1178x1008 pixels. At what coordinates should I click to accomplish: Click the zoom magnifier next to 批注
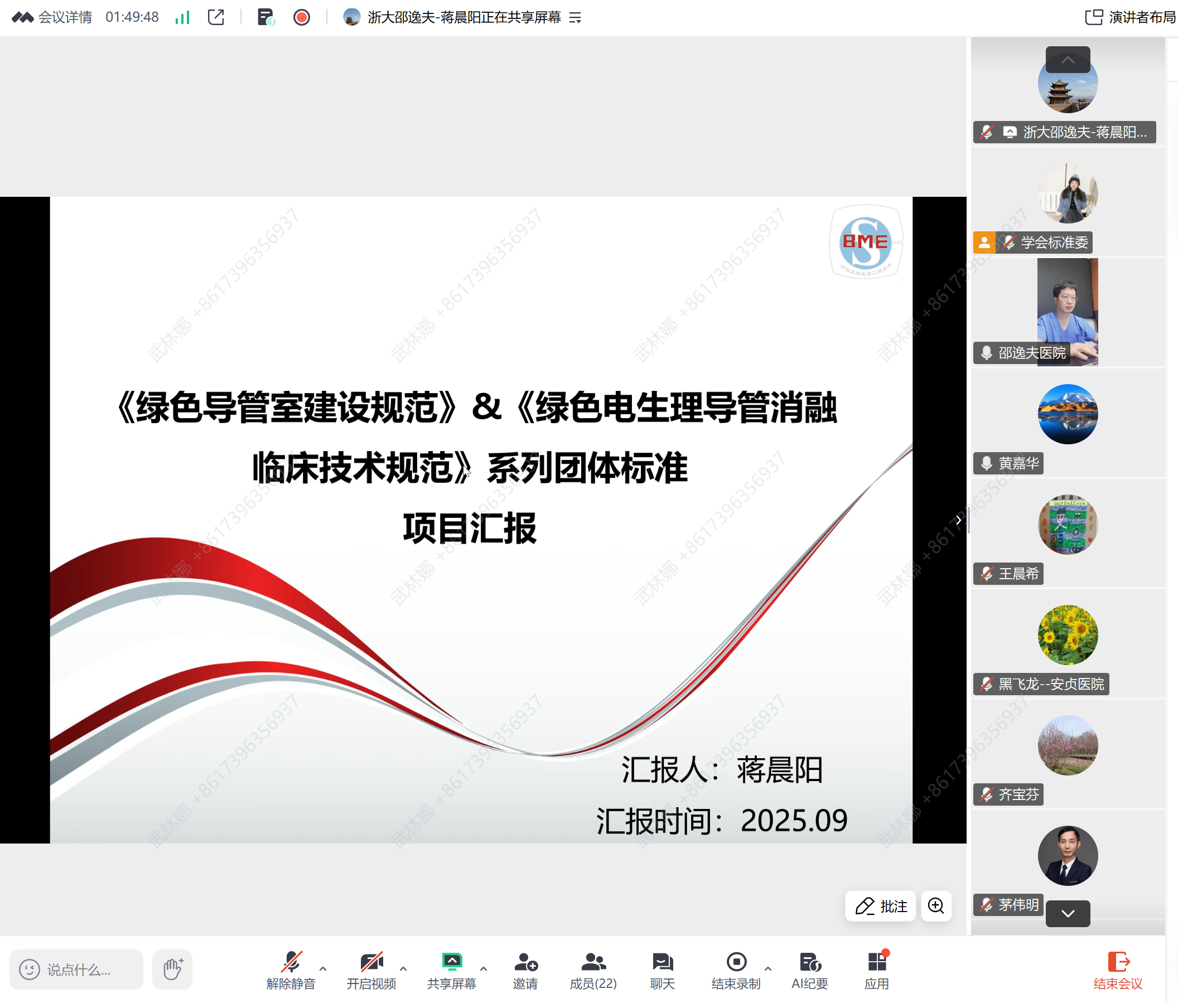coord(935,906)
